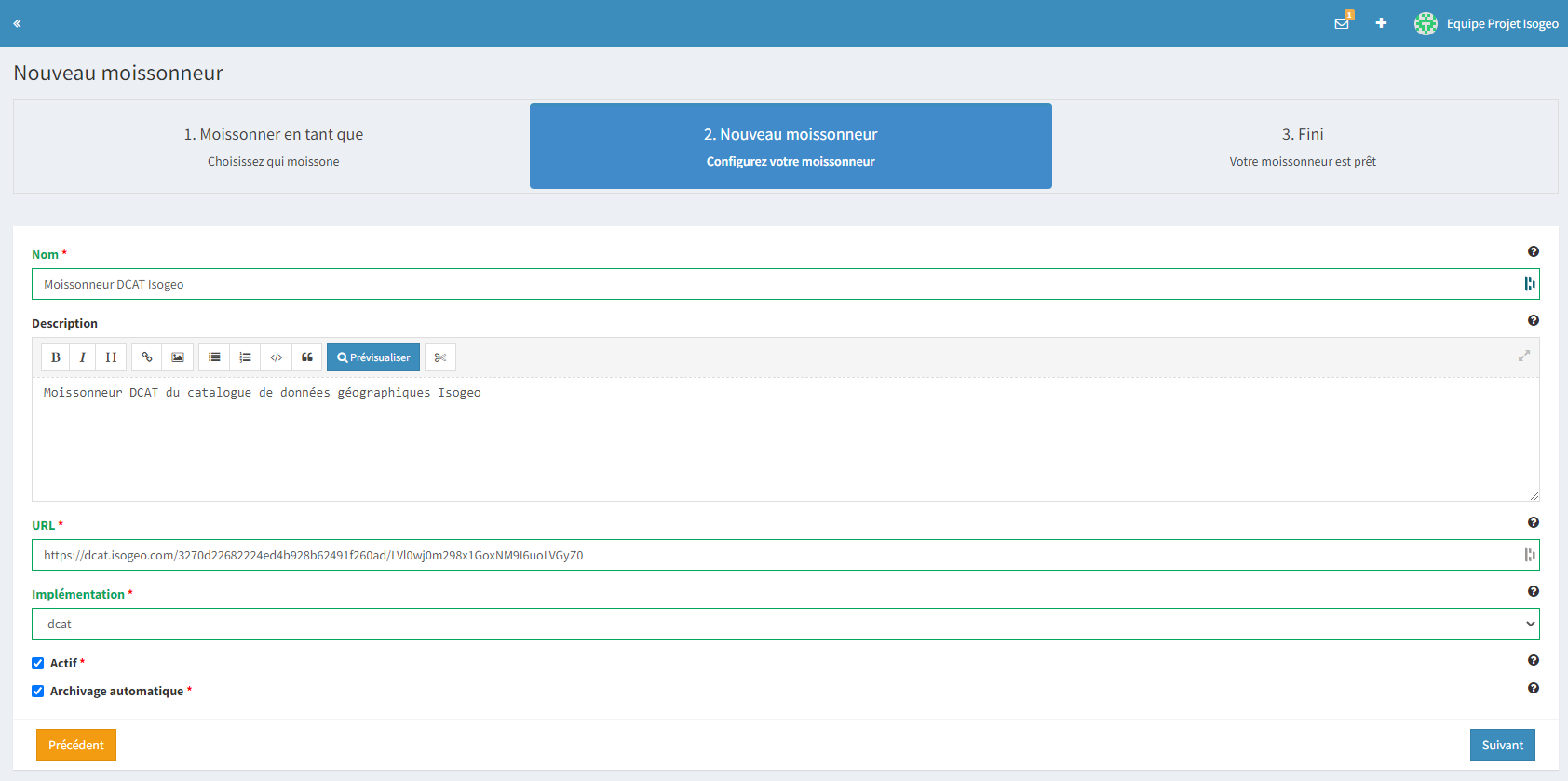Insert ordered numbered list
Image resolution: width=1568 pixels, height=781 pixels.
coord(246,357)
